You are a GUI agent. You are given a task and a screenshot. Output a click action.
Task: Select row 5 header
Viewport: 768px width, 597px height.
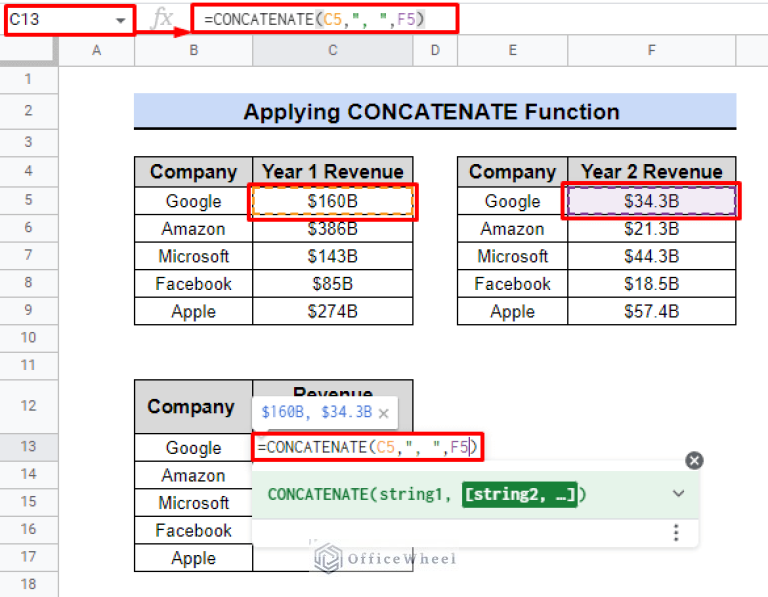(x=28, y=200)
